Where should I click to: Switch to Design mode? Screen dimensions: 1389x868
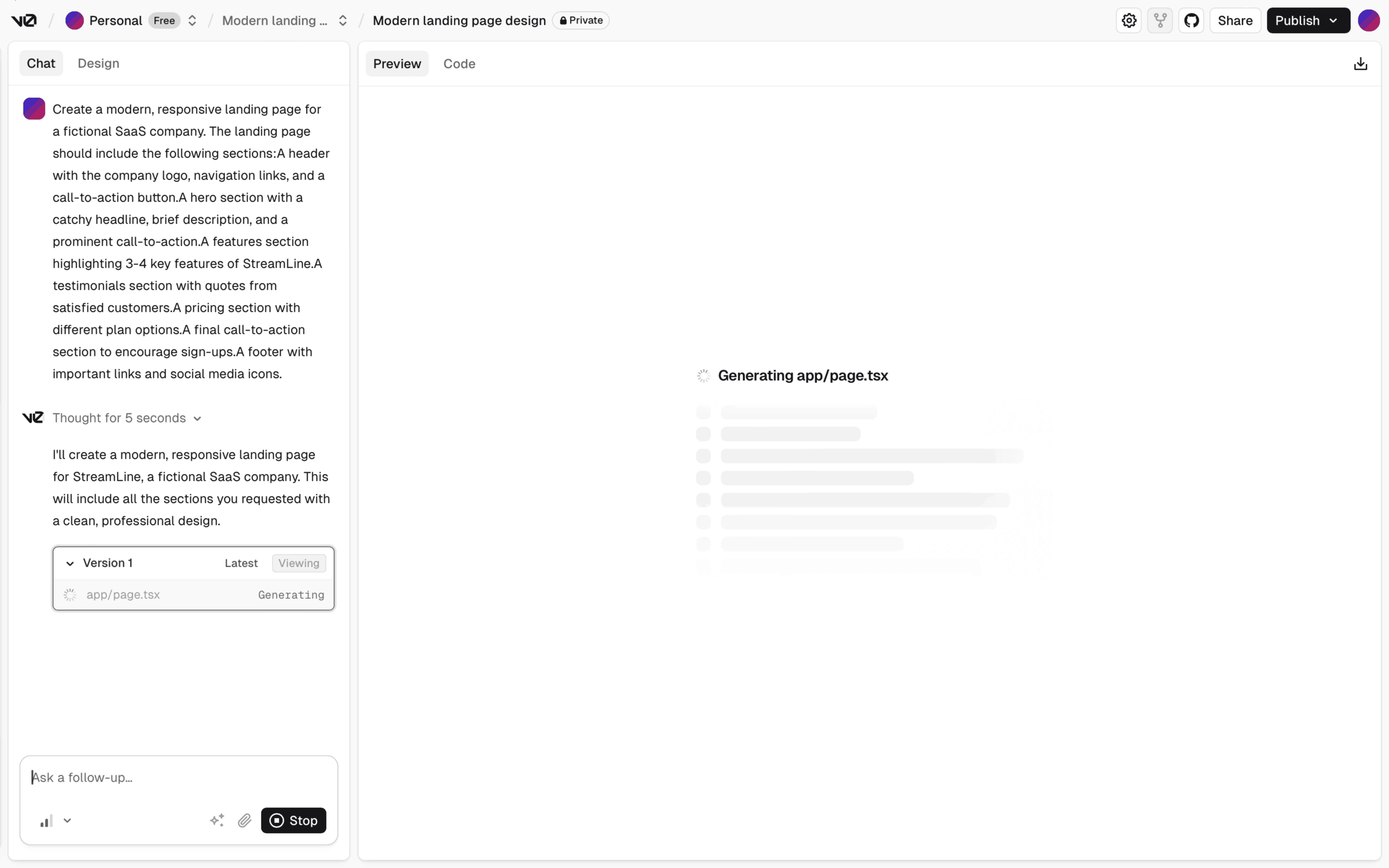click(98, 63)
